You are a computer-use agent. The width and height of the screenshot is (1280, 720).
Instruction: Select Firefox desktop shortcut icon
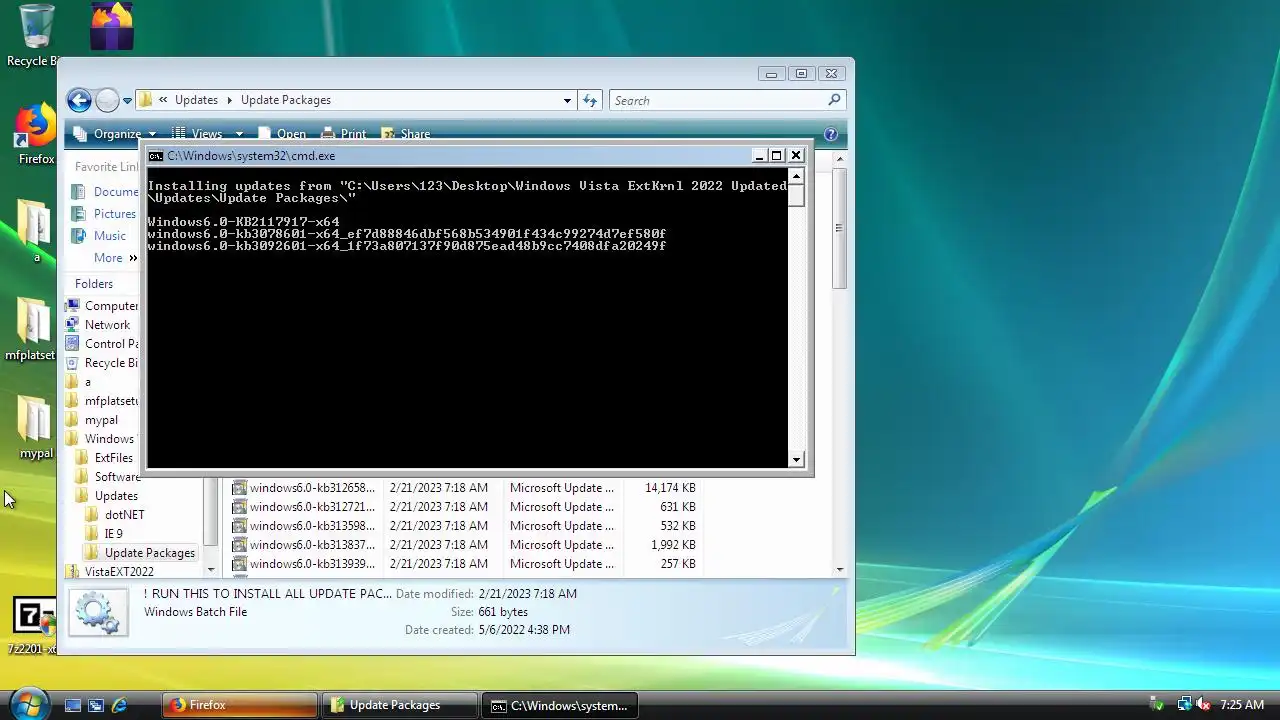coord(35,135)
